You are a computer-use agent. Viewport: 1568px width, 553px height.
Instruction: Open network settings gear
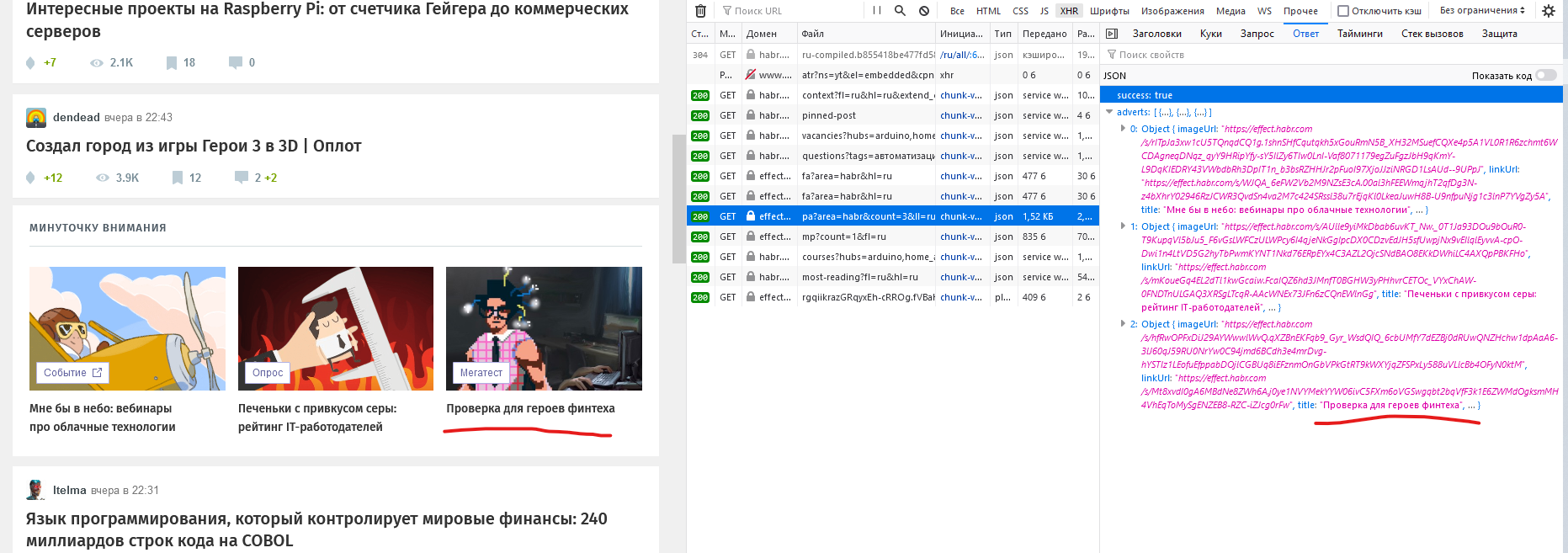click(x=1549, y=11)
